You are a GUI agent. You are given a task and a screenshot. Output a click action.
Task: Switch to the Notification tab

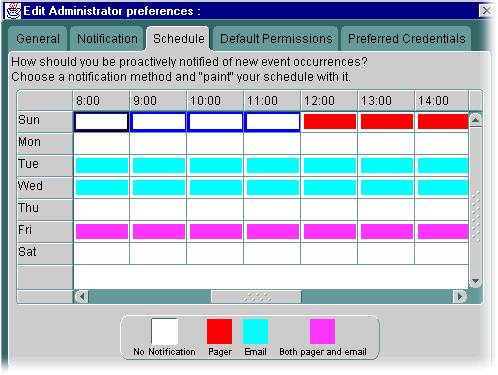coord(107,39)
